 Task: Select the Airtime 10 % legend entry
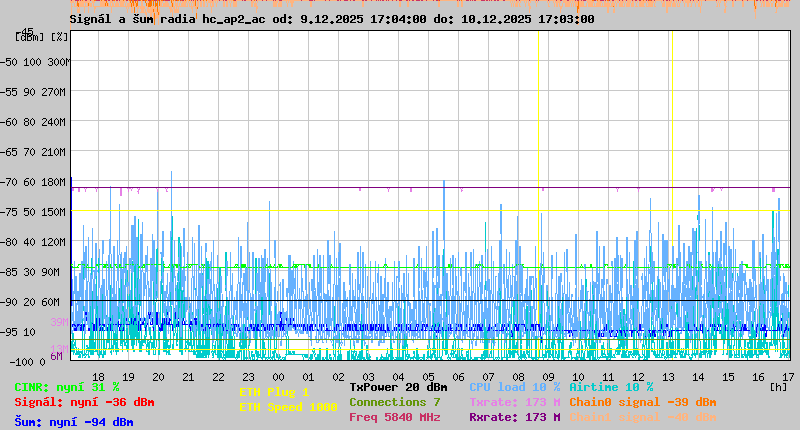coord(611,387)
